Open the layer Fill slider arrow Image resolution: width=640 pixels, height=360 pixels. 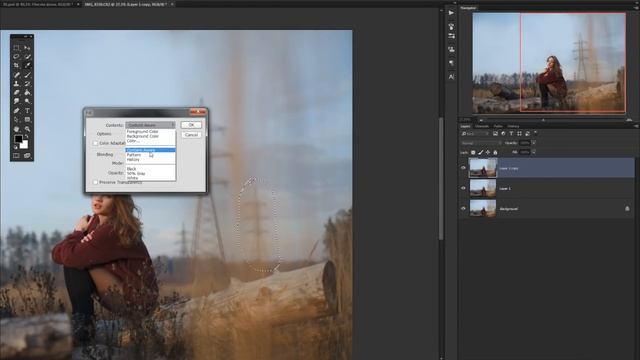point(534,152)
